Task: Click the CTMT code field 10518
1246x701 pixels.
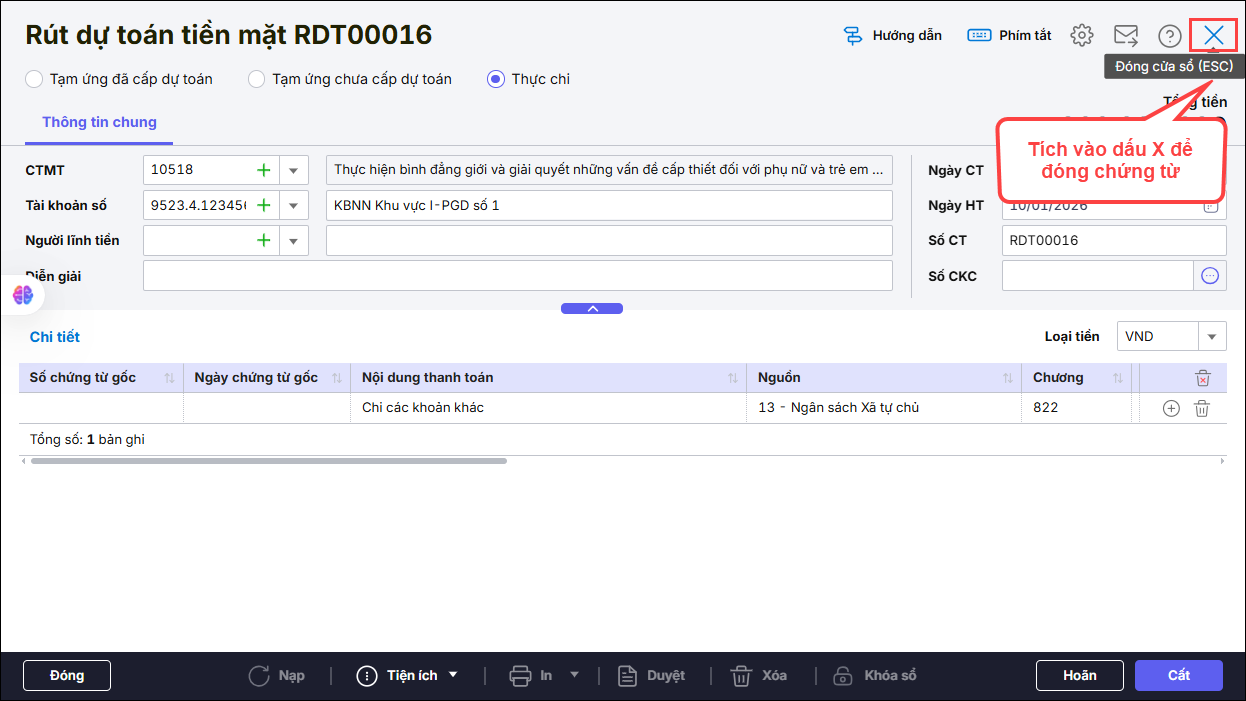Action: coord(197,171)
